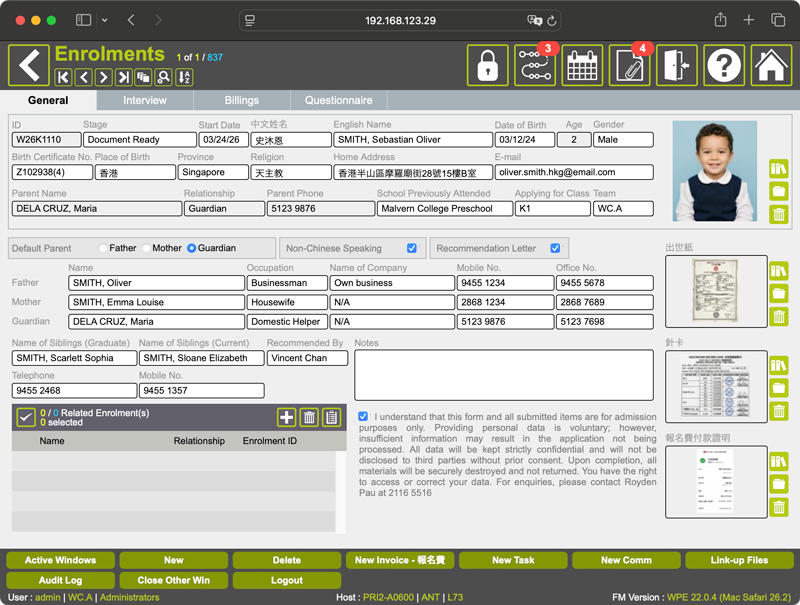This screenshot has height=605, width=800.
Task: Click the help question mark icon
Action: coord(724,66)
